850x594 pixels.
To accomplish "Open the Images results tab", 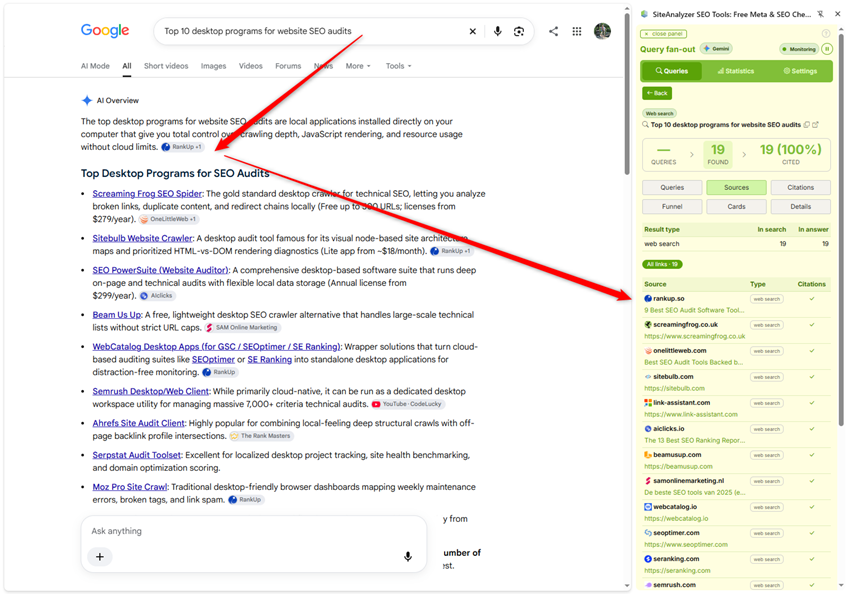I will point(213,66).
